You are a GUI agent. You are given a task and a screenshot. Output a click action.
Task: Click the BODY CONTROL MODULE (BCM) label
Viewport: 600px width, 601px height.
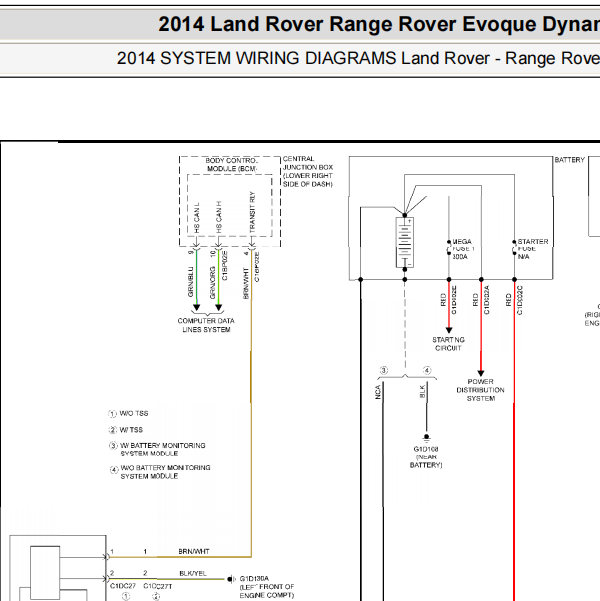[x=232, y=164]
